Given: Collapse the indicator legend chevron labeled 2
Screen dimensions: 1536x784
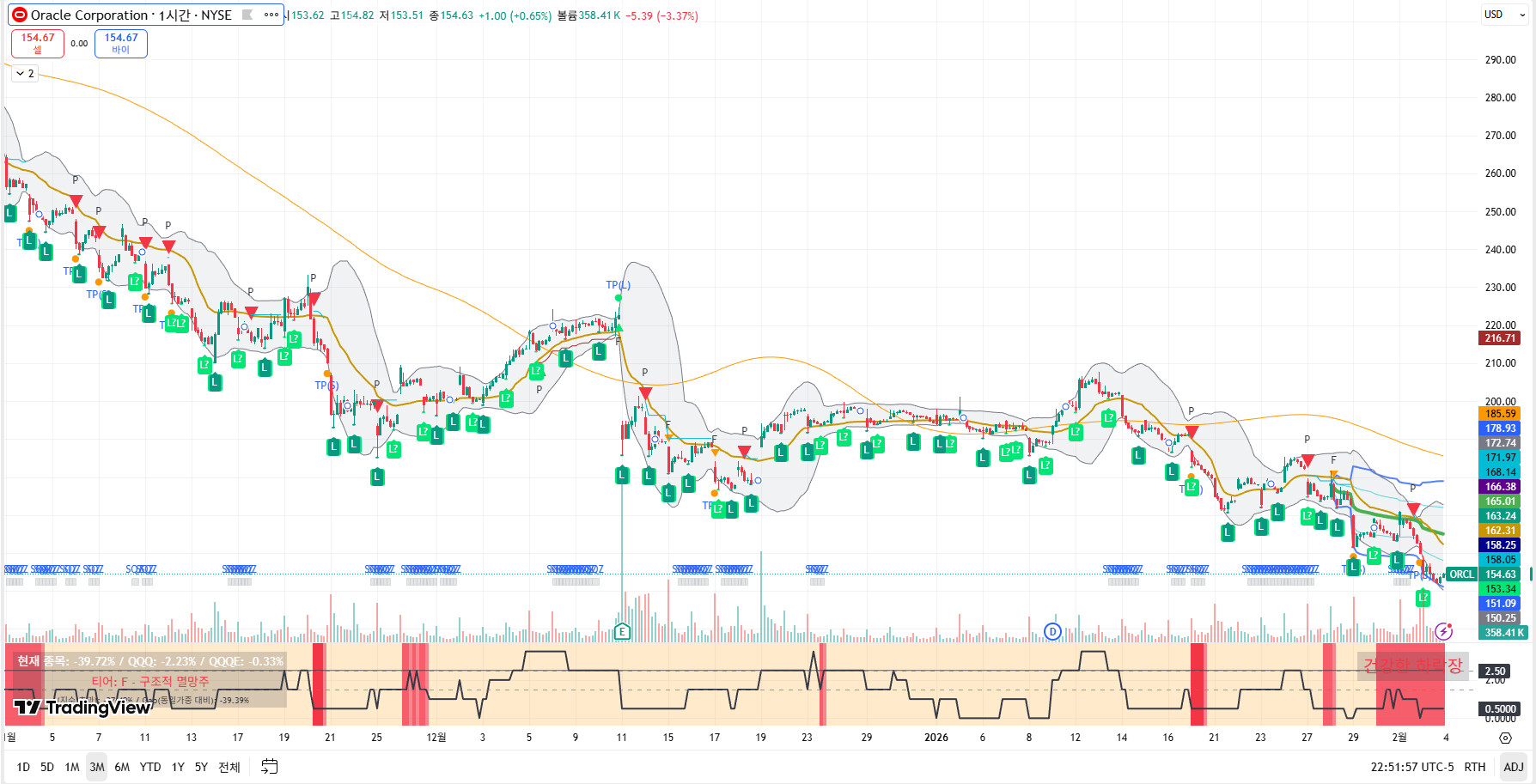Looking at the screenshot, I should (25, 74).
